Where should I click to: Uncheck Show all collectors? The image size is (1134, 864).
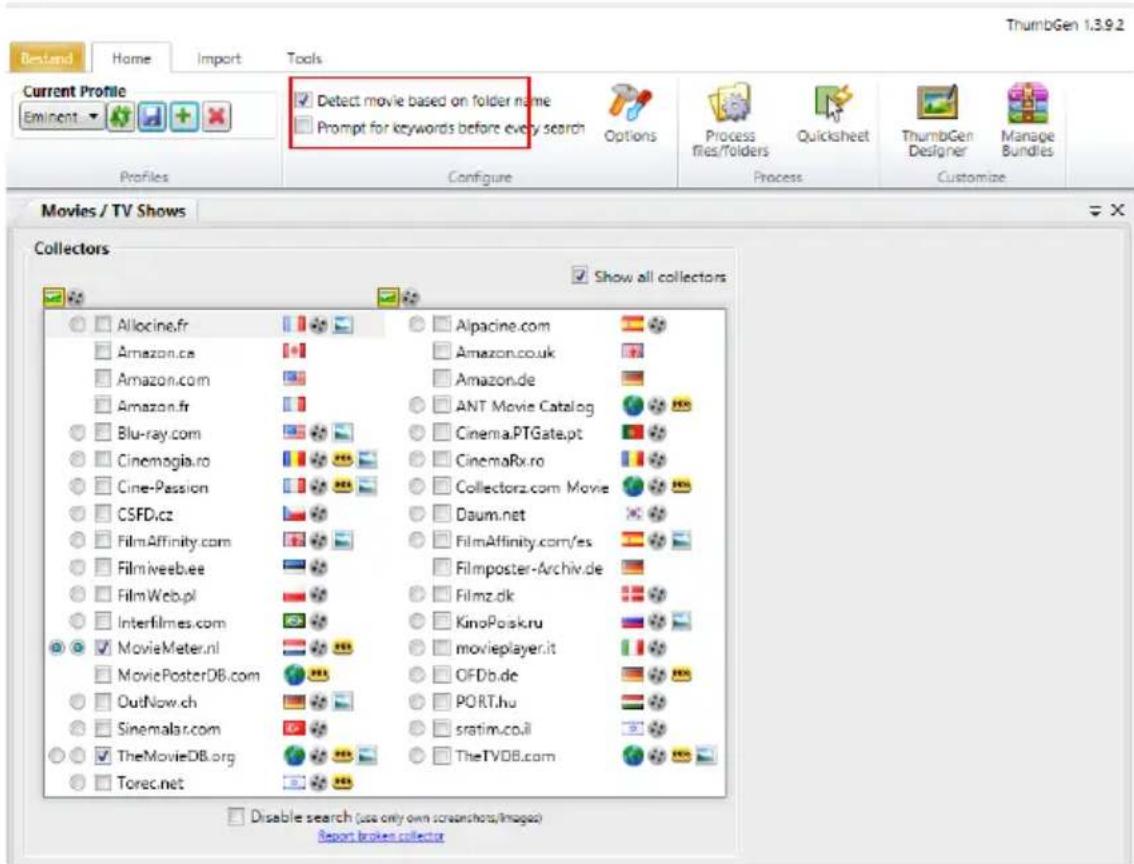579,275
